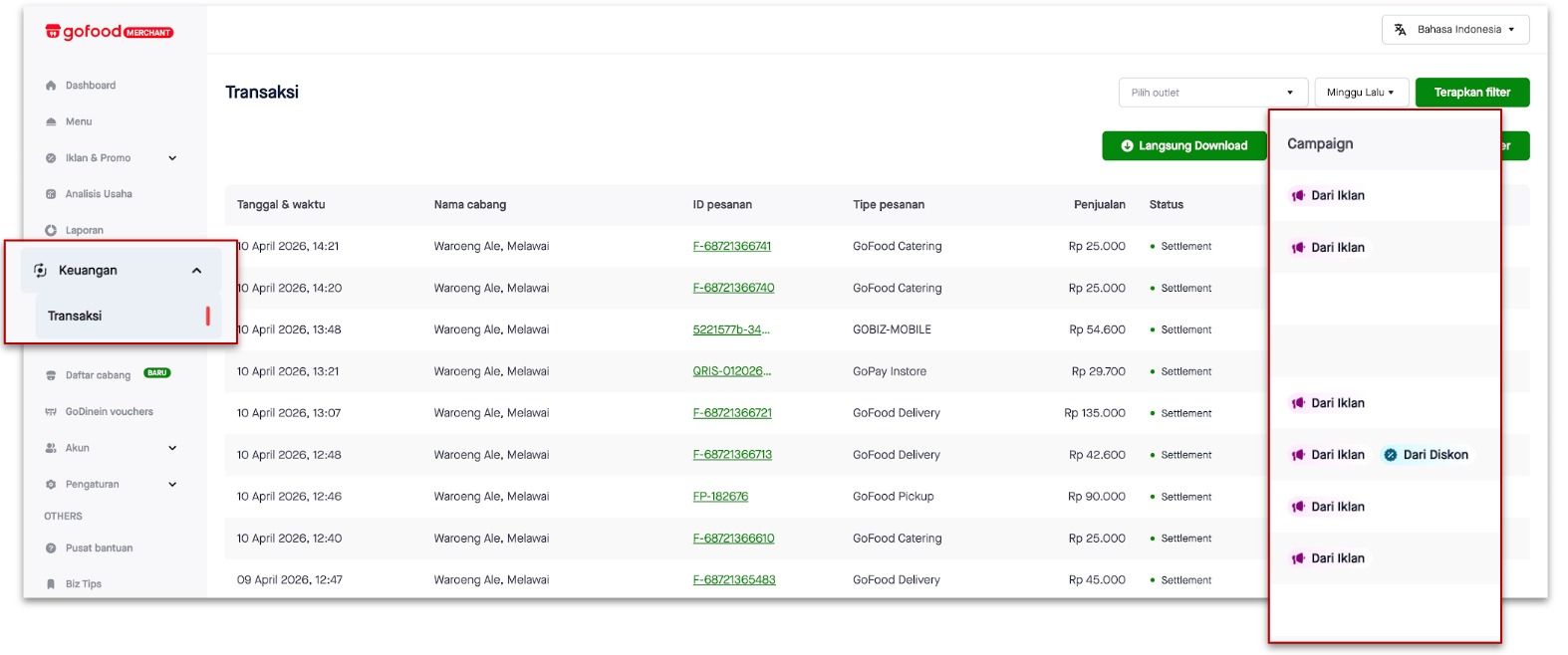Expand the Iklan & Promo chevron
This screenshot has width=1568, height=655.
pyautogui.click(x=172, y=158)
